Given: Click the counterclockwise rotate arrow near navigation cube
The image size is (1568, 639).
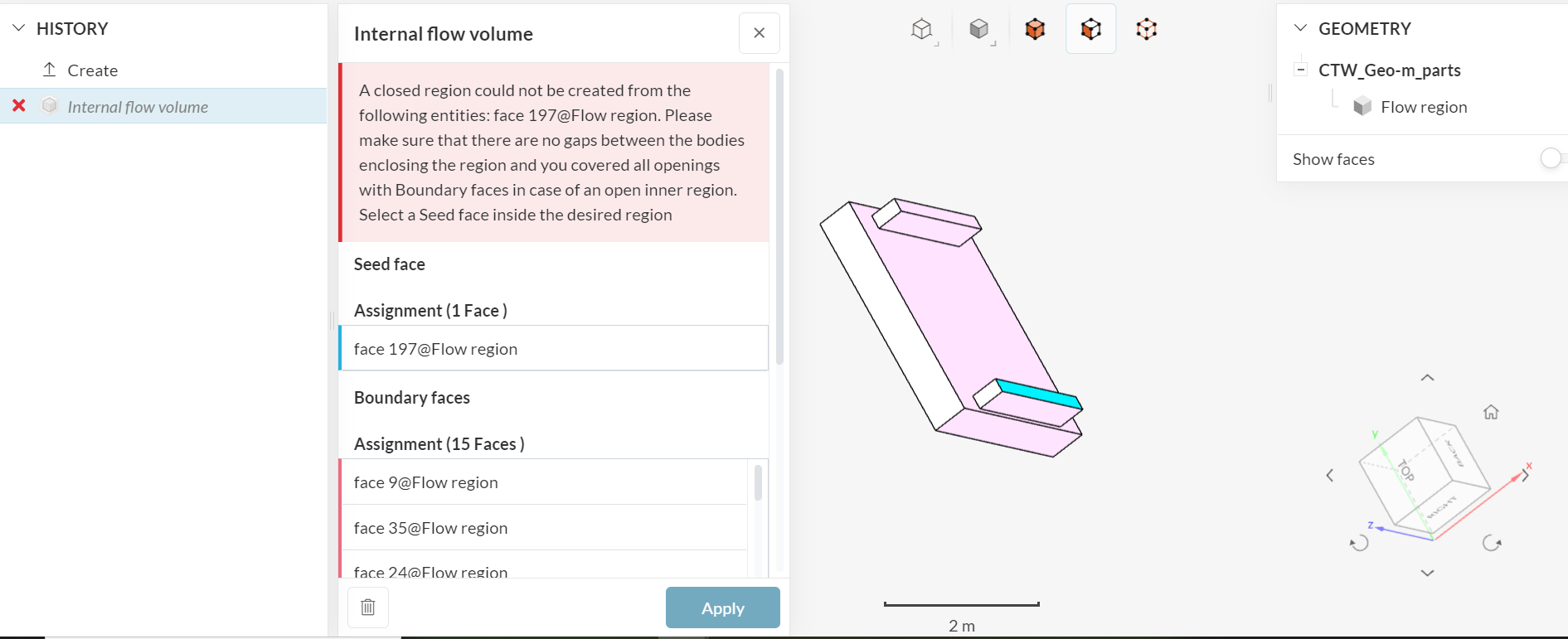Looking at the screenshot, I should coord(1358,543).
